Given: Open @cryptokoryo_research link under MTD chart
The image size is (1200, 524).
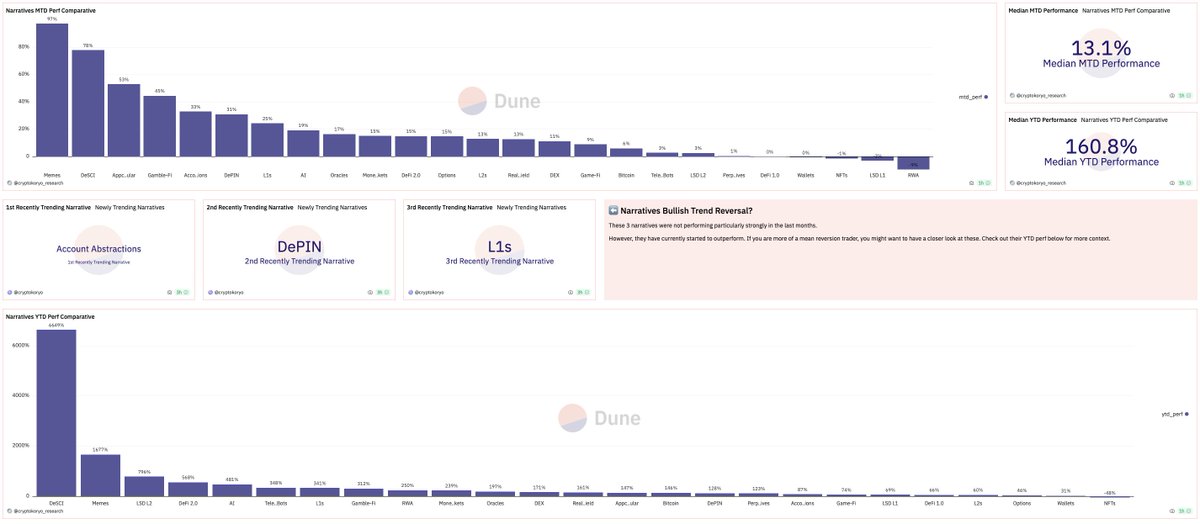Looking at the screenshot, I should point(36,183).
